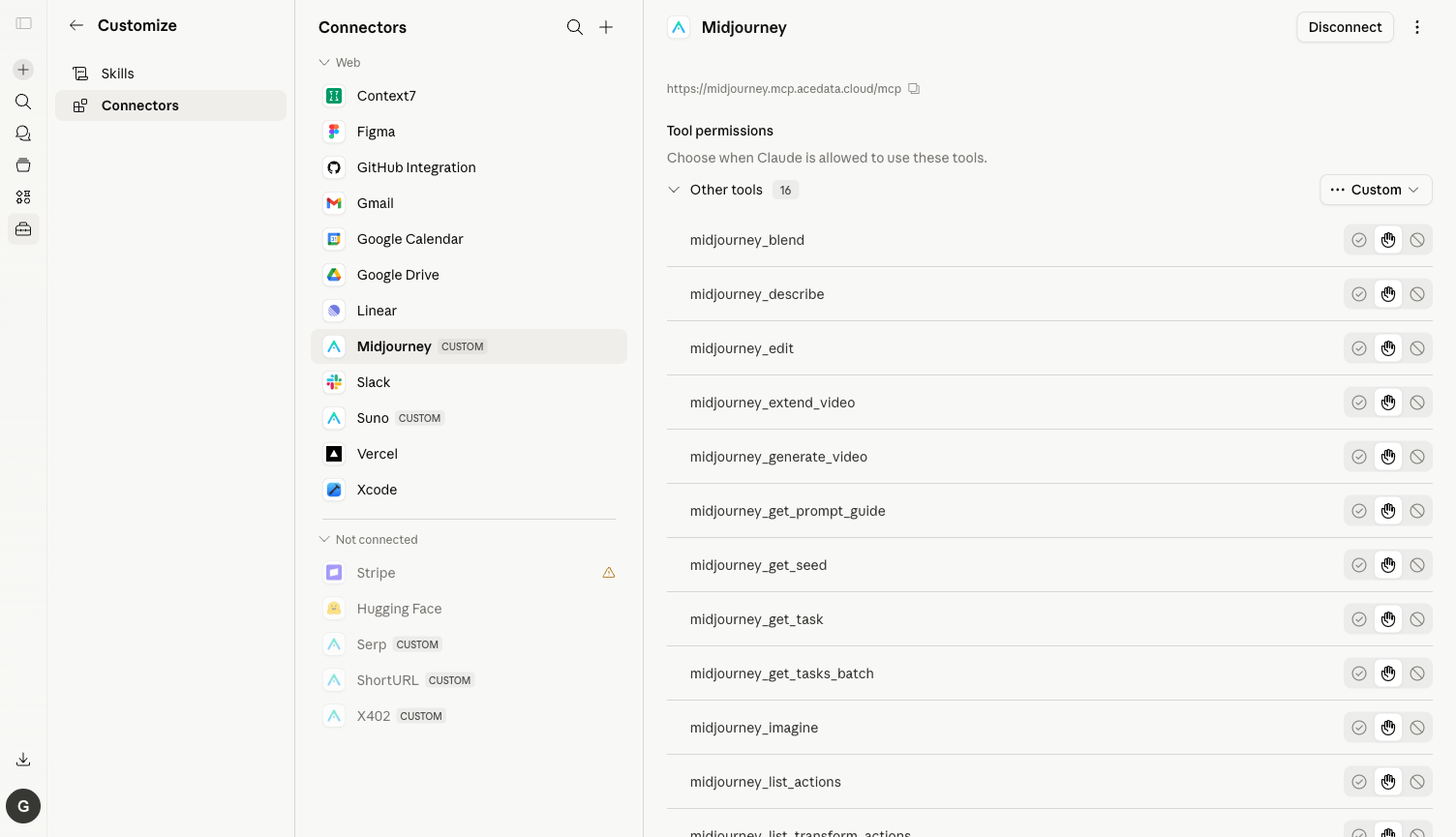Image resolution: width=1456 pixels, height=837 pixels.
Task: Disconnect the Midjourney connector
Action: 1345,27
